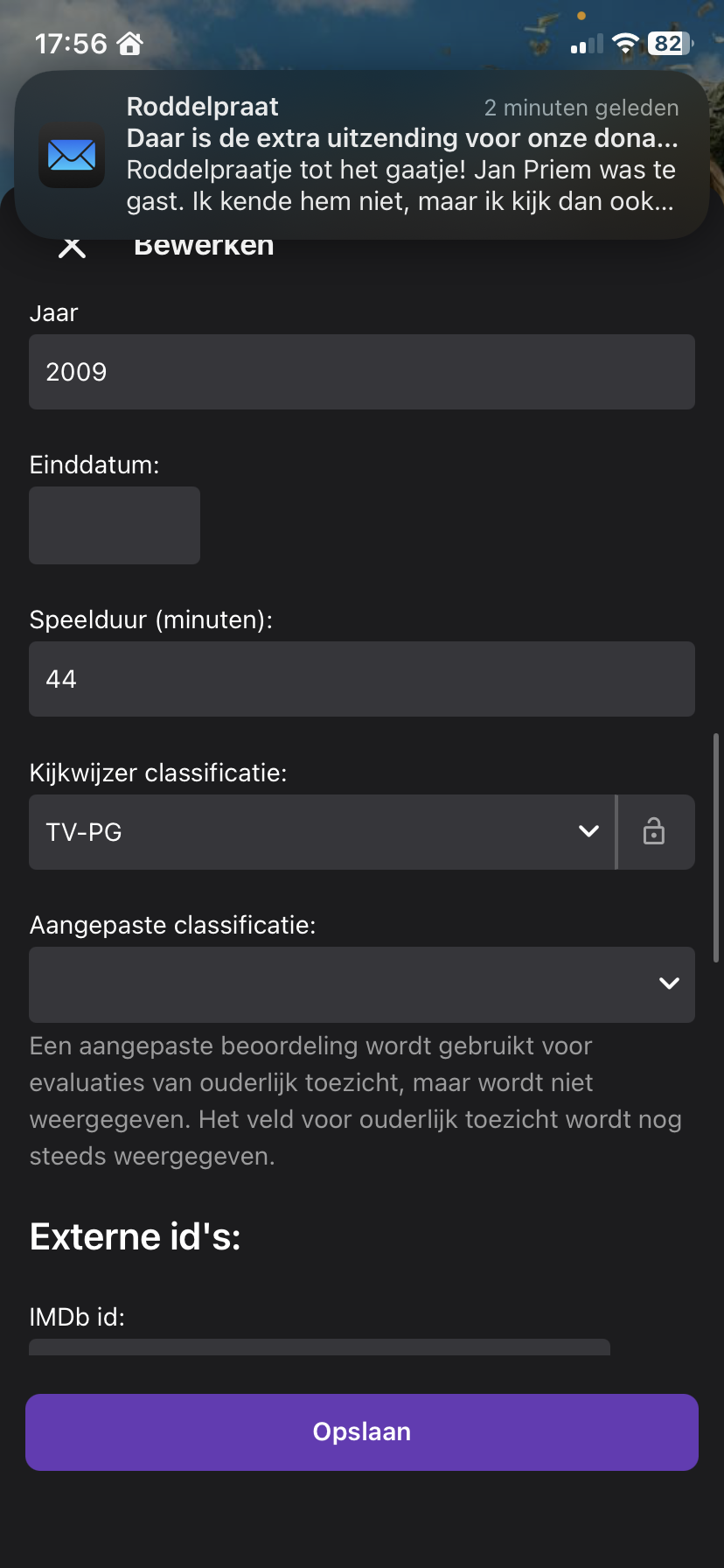Select the empty Einddatum date field

115,525
